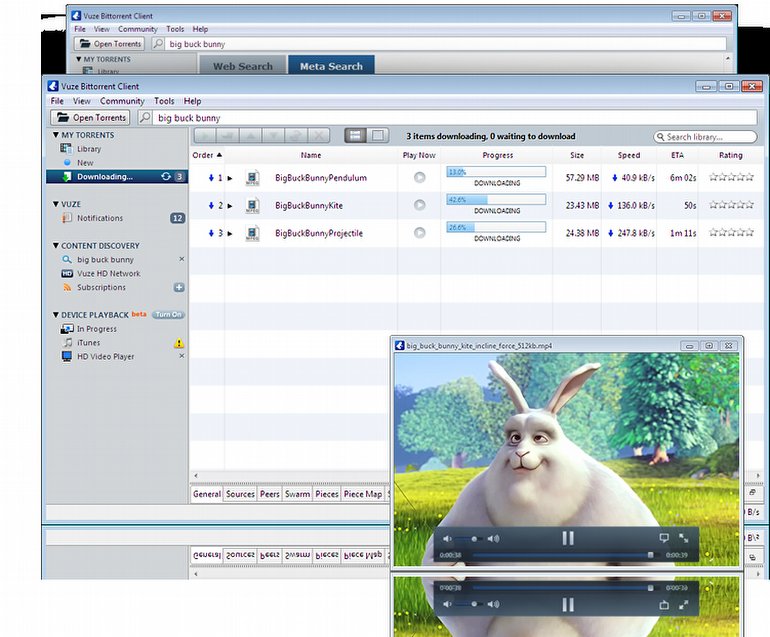Screen dimensions: 770x637
Task: Pause the video in the player
Action: click(568, 538)
